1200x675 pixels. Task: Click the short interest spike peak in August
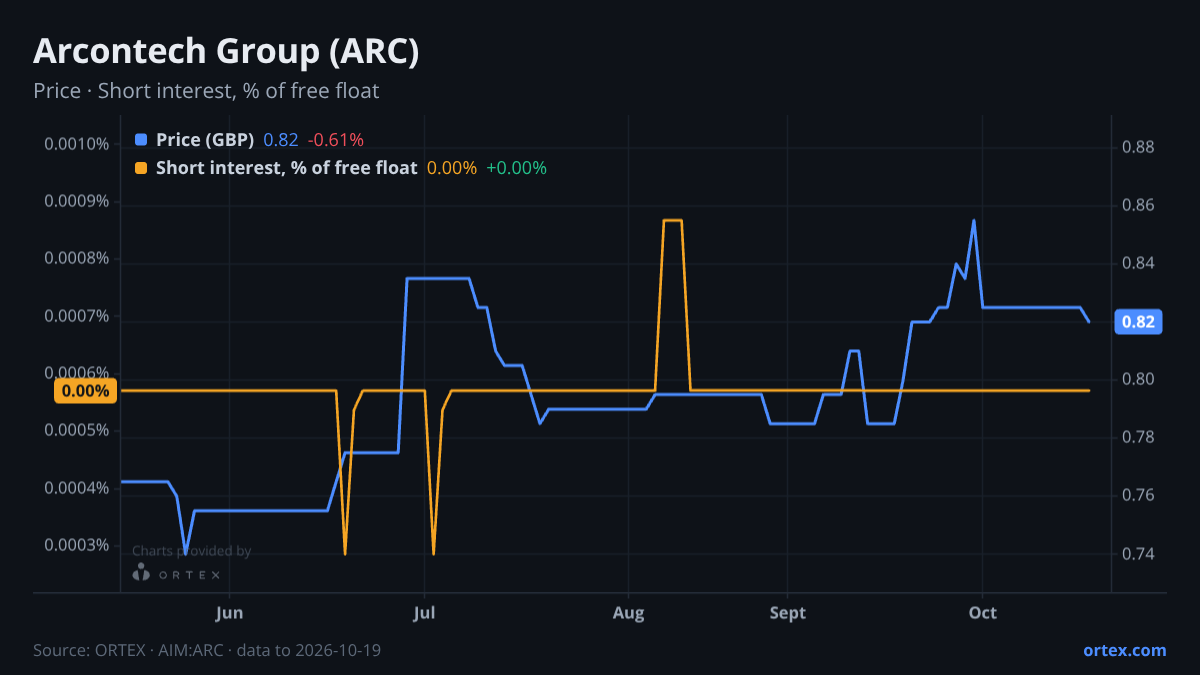tap(673, 220)
